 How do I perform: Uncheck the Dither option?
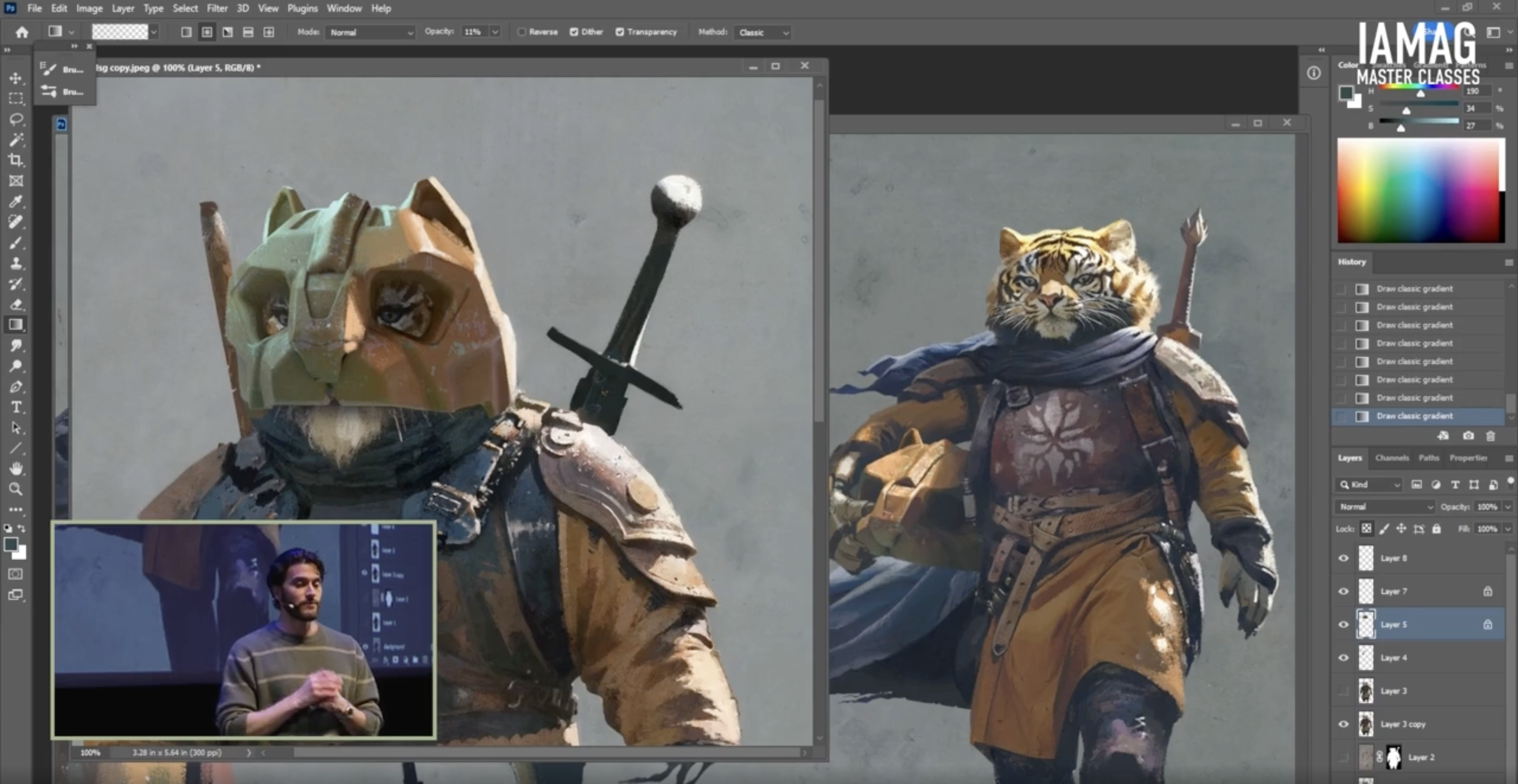[x=574, y=32]
